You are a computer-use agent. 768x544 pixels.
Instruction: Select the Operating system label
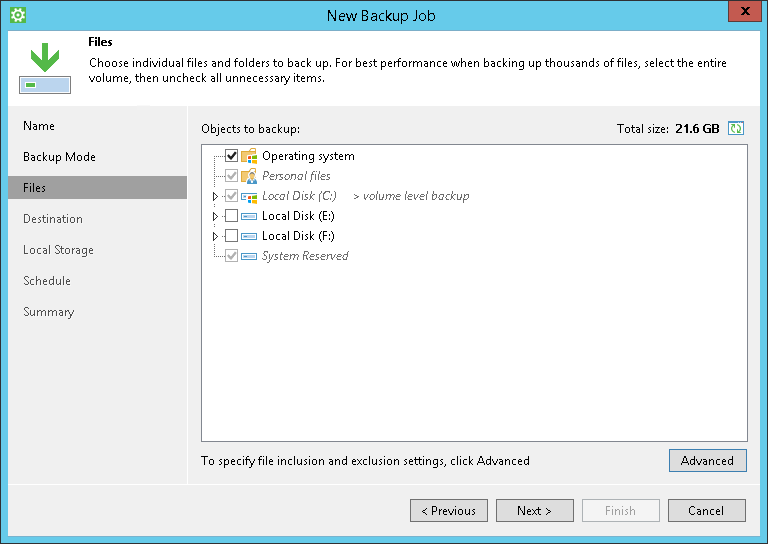[308, 156]
